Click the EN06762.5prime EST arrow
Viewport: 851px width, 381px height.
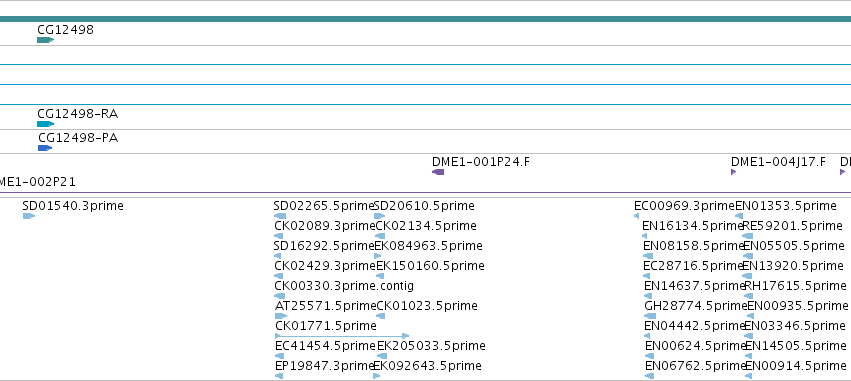[x=650, y=376]
